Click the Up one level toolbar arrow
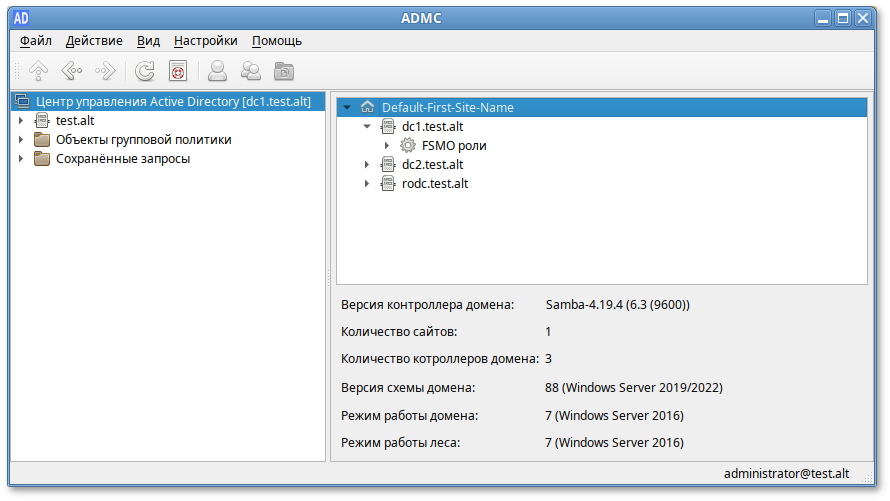890x501 pixels. (x=39, y=71)
